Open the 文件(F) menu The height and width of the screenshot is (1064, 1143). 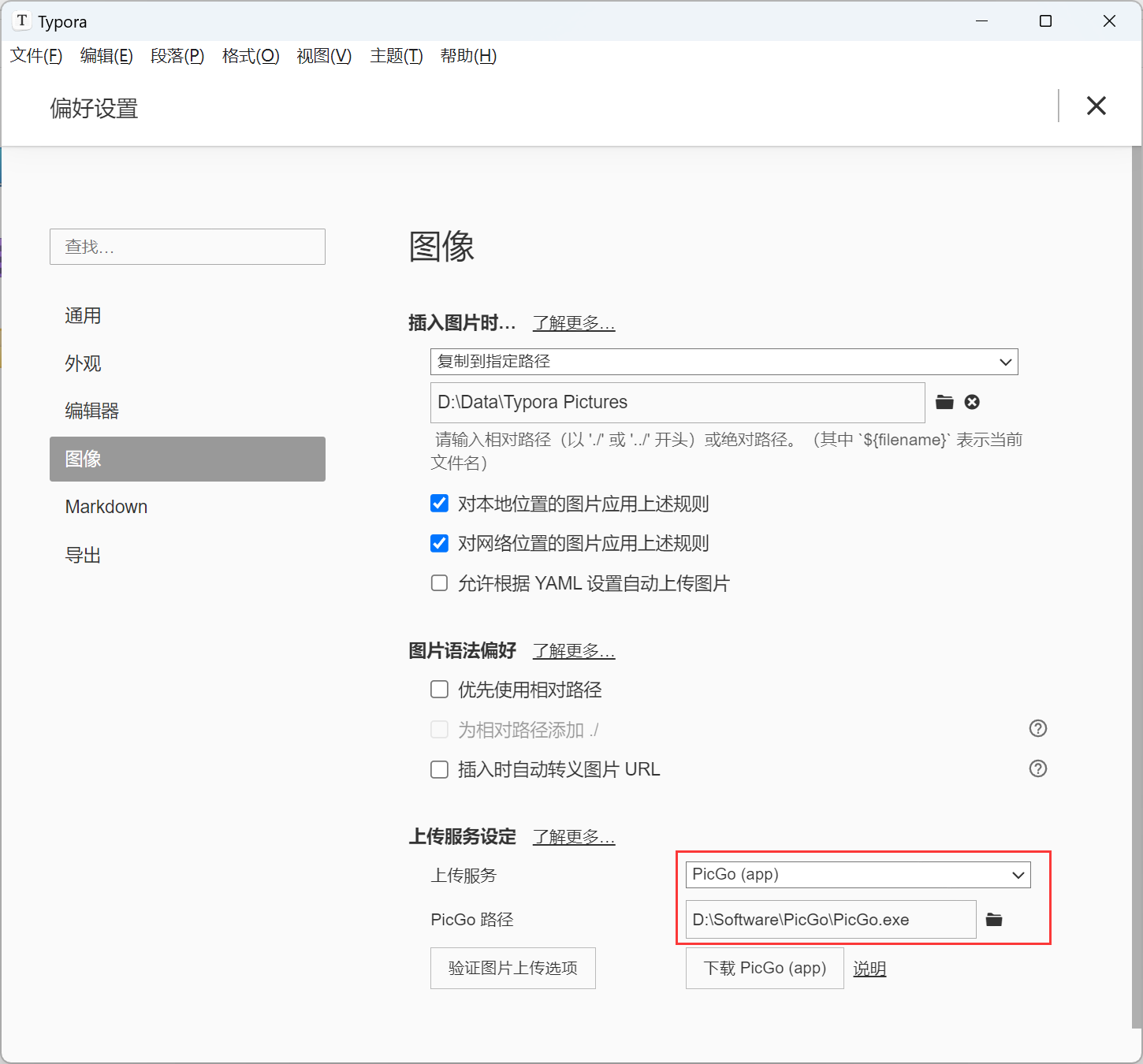[36, 56]
